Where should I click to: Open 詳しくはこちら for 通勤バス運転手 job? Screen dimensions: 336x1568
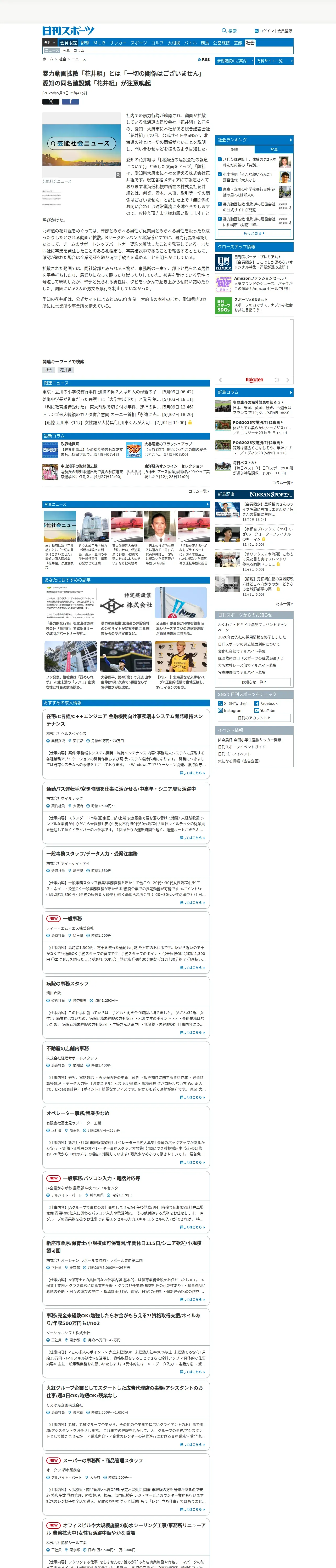click(x=192, y=838)
